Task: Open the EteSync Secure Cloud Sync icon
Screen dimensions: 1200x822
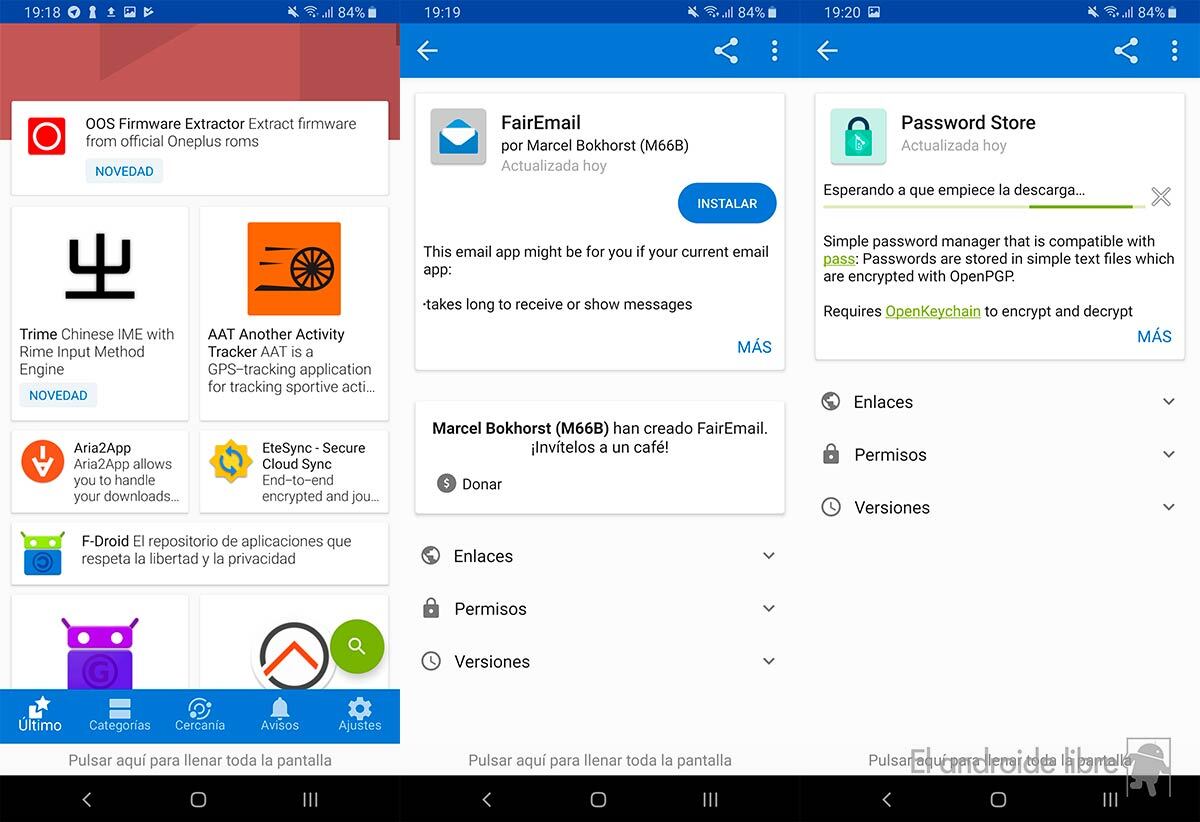Action: 230,461
